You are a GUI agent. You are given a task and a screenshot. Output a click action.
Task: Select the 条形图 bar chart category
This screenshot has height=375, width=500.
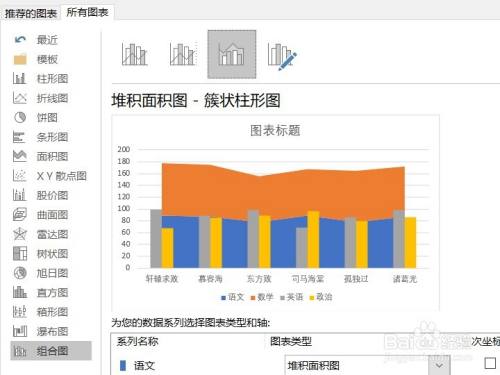(41, 137)
